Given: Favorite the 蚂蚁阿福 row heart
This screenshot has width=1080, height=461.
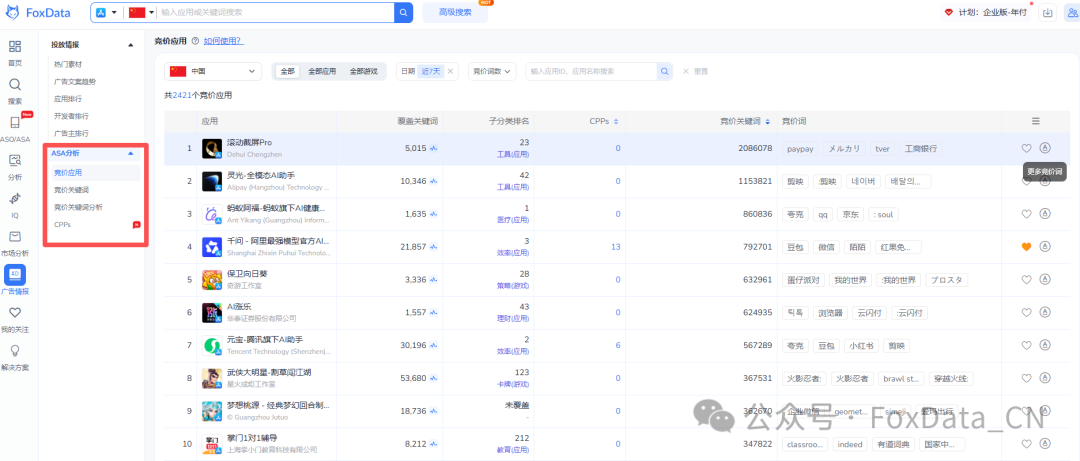Looking at the screenshot, I should (x=1026, y=214).
